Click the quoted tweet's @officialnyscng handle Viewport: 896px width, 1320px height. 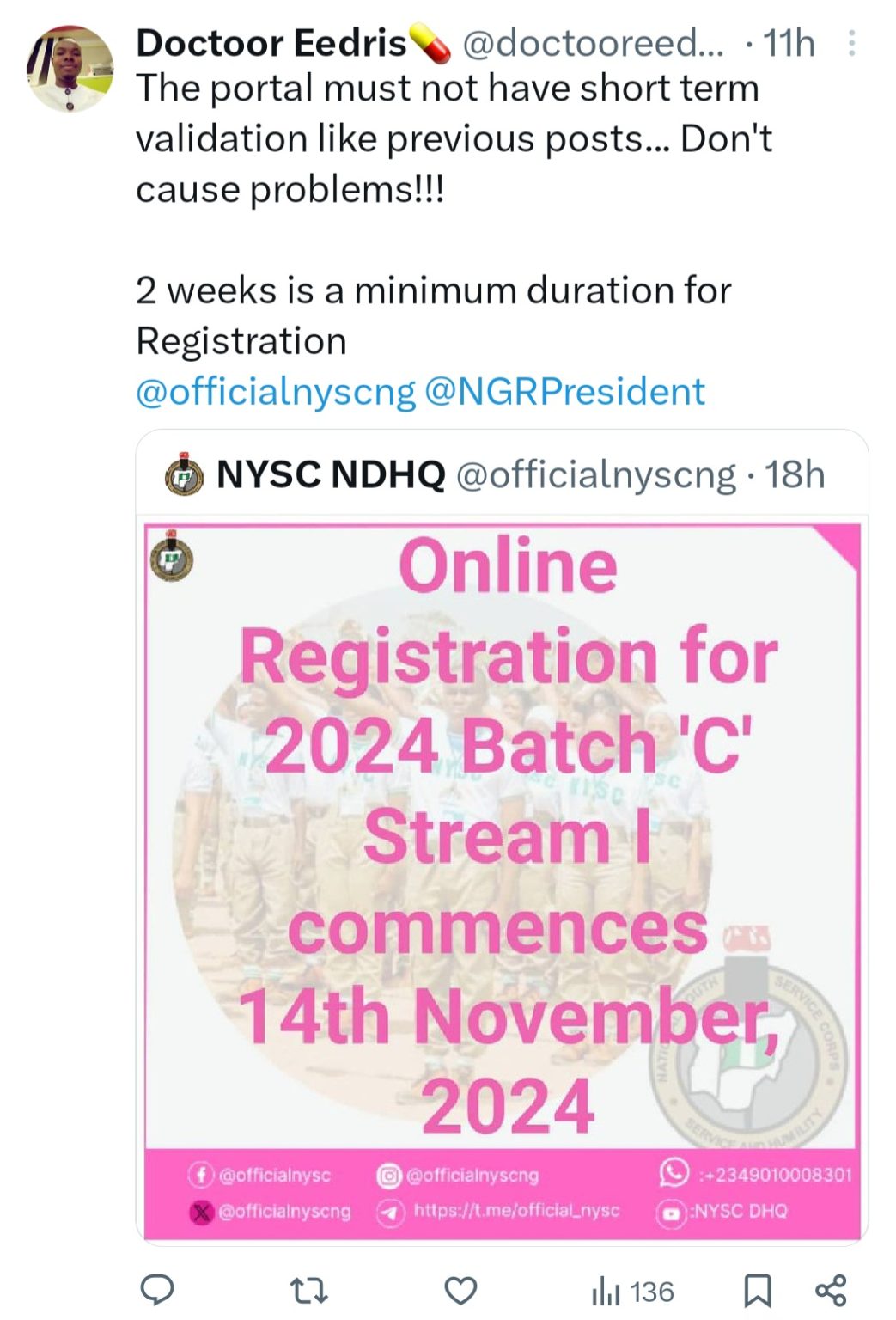click(x=595, y=474)
